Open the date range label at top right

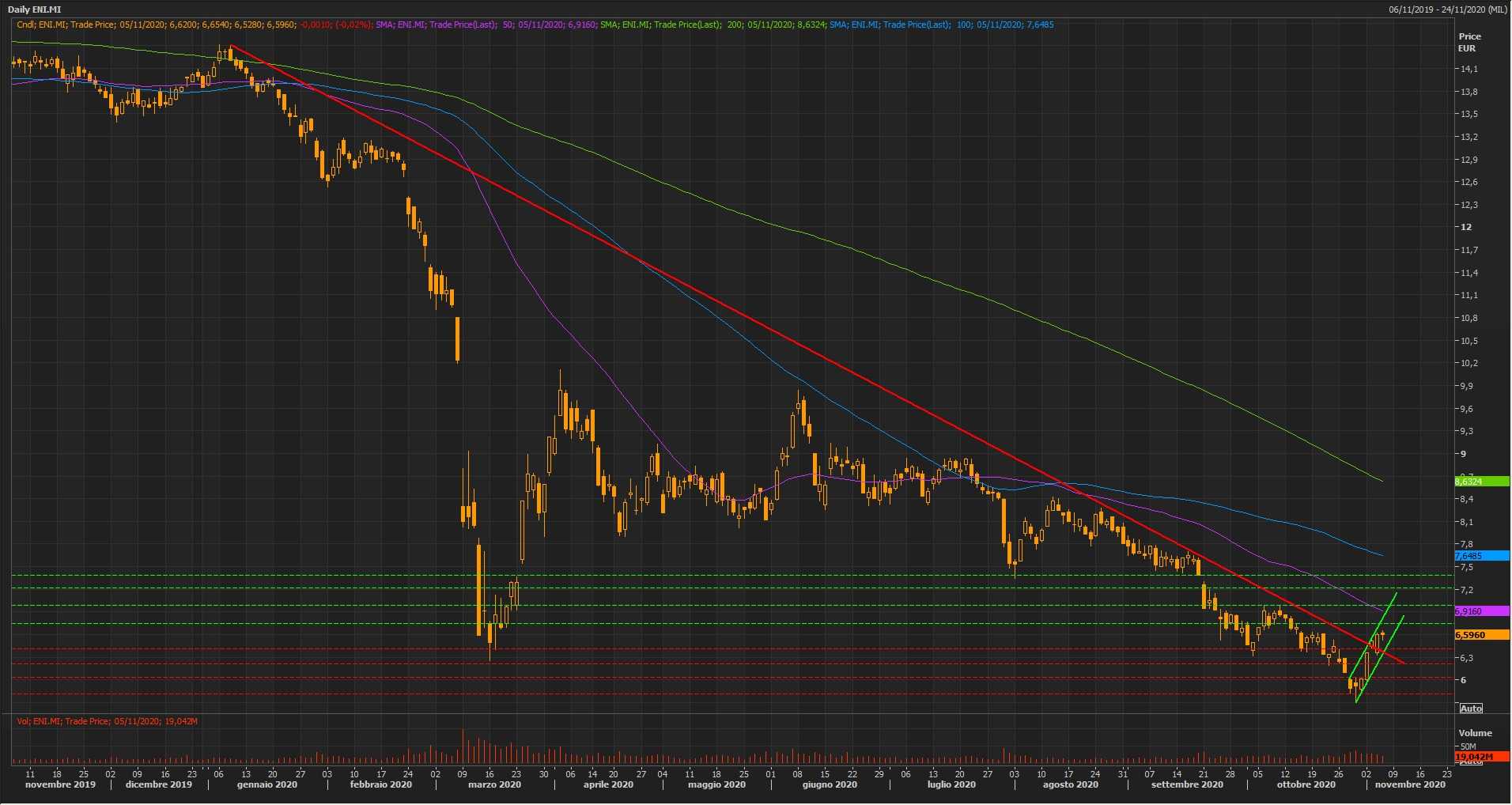1447,9
